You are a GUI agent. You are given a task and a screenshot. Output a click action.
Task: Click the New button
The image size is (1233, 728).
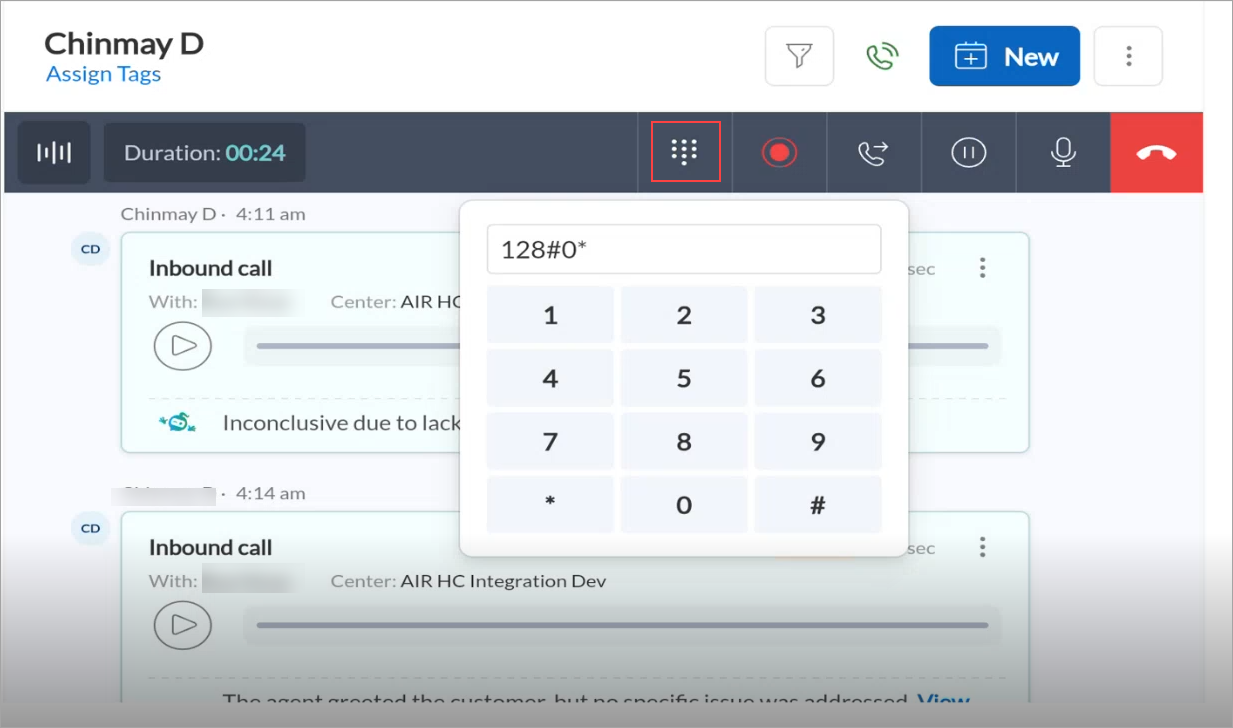coord(1004,56)
